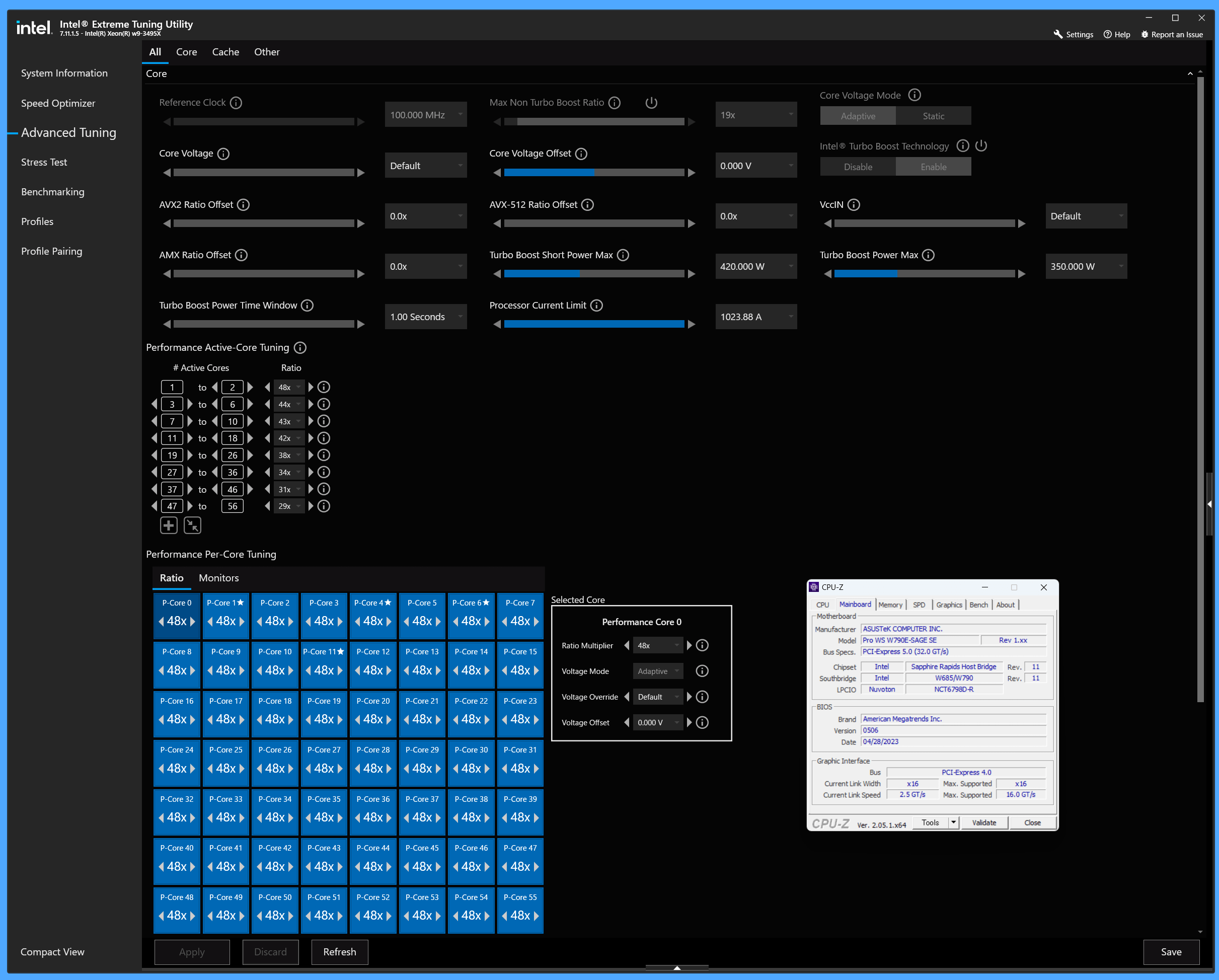Click the Save button
Image resolution: width=1219 pixels, height=980 pixels.
point(1171,952)
